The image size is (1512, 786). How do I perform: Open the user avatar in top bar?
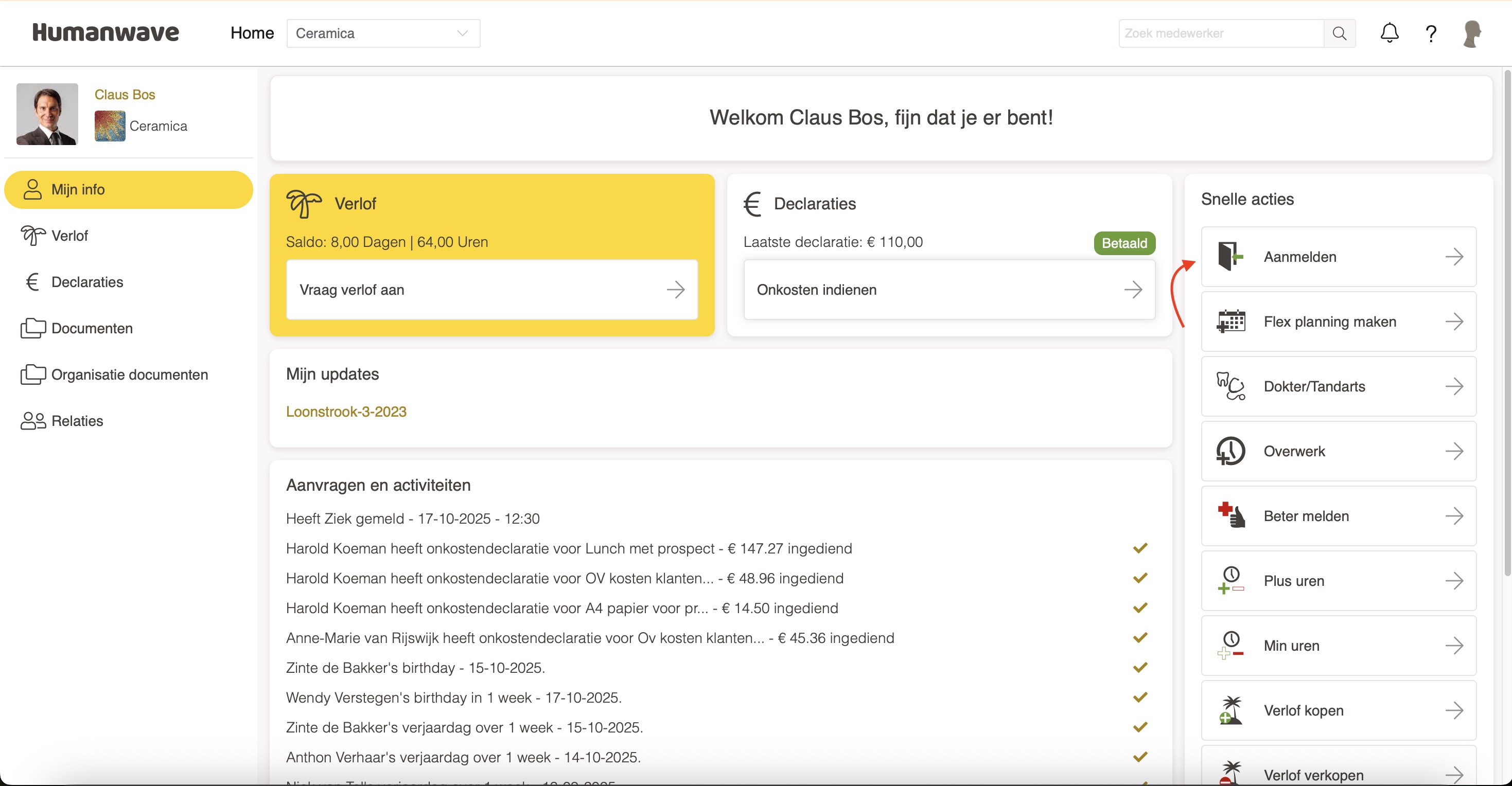[x=1471, y=34]
